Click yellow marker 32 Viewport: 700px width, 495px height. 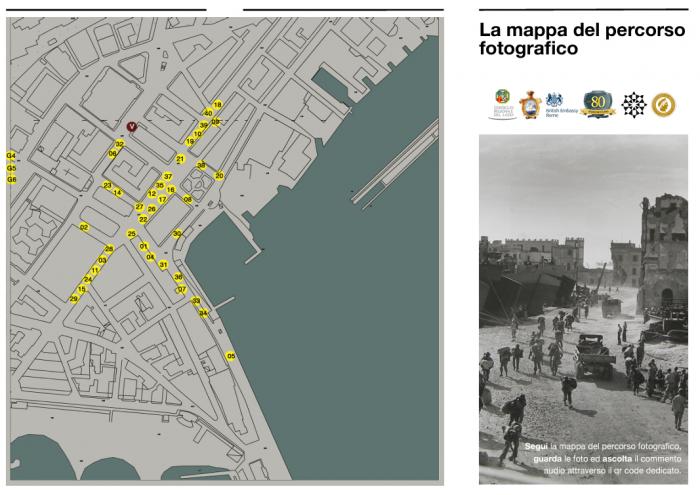(120, 144)
